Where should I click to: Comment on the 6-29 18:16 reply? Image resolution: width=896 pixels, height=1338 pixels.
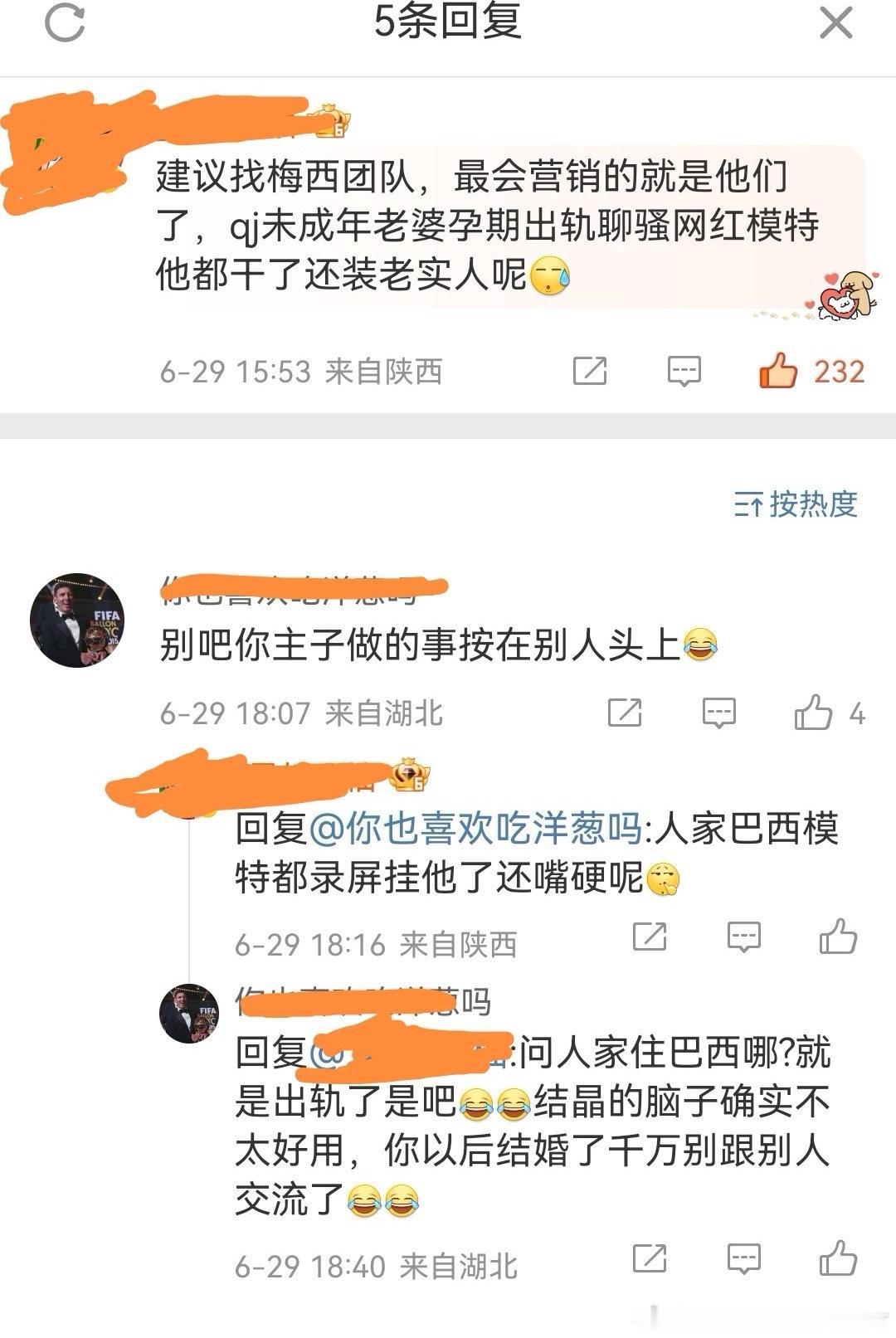[x=743, y=937]
